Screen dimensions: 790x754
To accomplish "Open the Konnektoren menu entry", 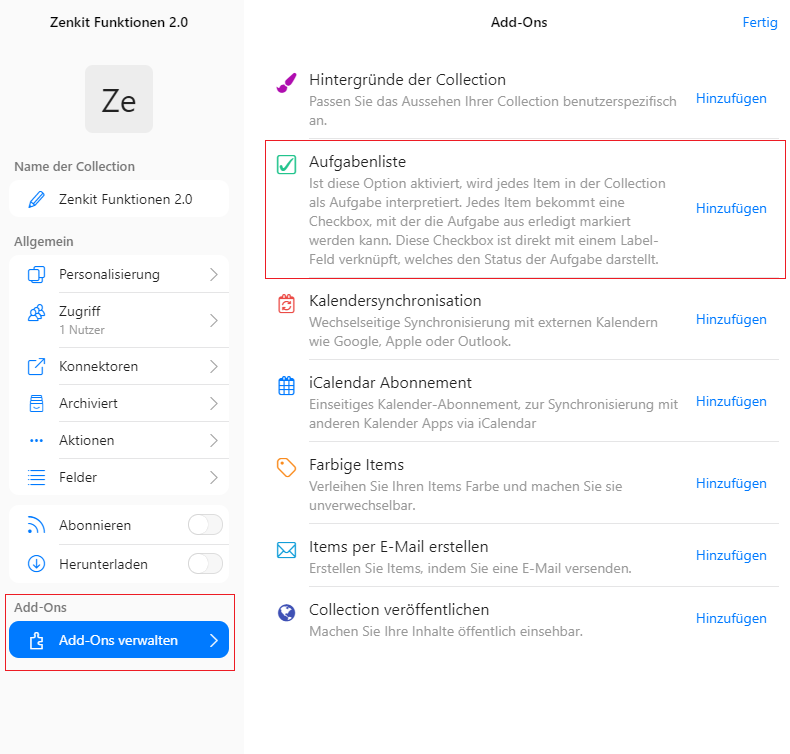I will click(x=119, y=366).
